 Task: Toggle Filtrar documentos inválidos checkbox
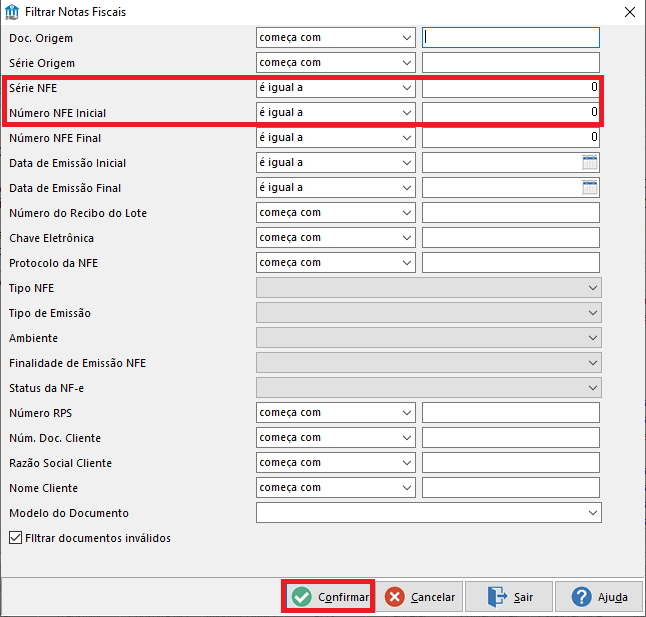(16, 538)
